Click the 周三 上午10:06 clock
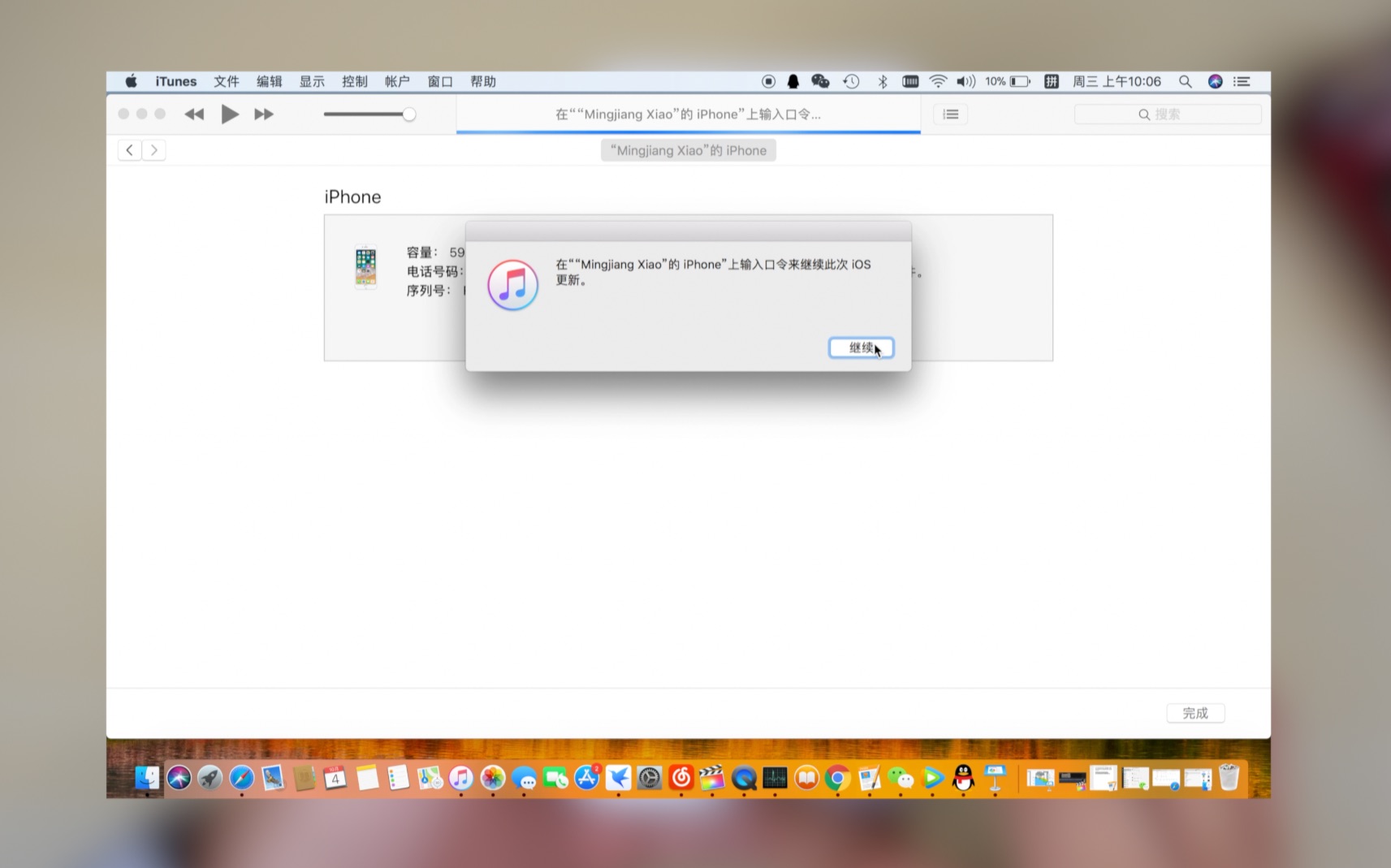The image size is (1391, 868). [1117, 81]
